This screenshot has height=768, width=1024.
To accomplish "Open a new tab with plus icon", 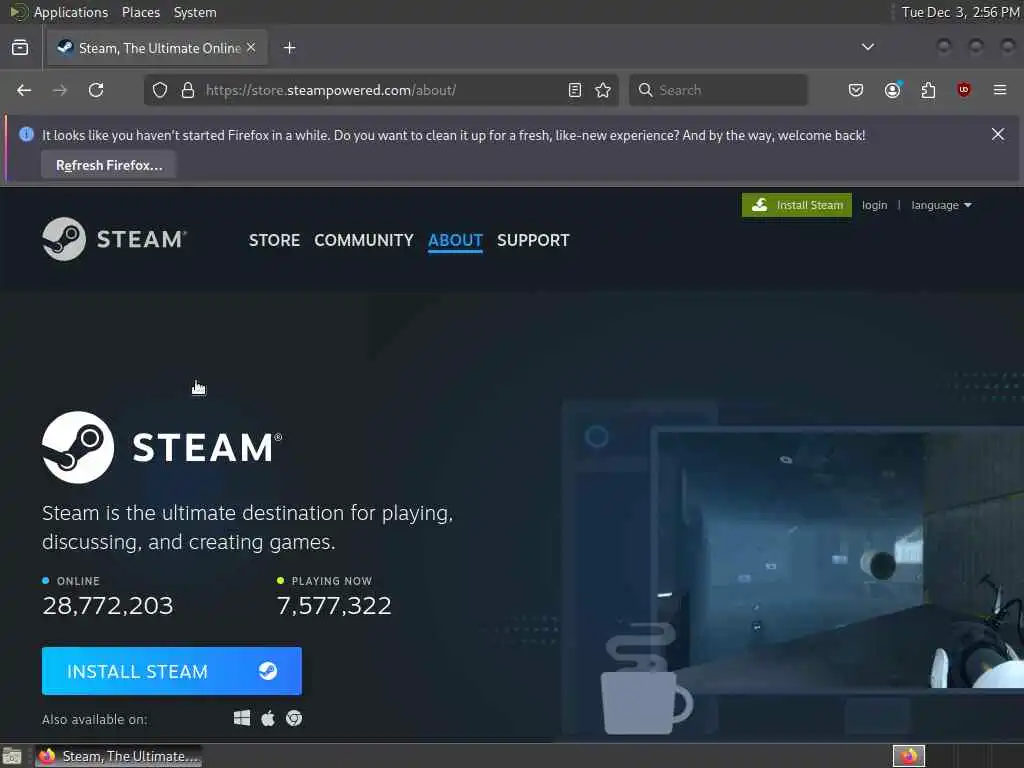I will [289, 48].
